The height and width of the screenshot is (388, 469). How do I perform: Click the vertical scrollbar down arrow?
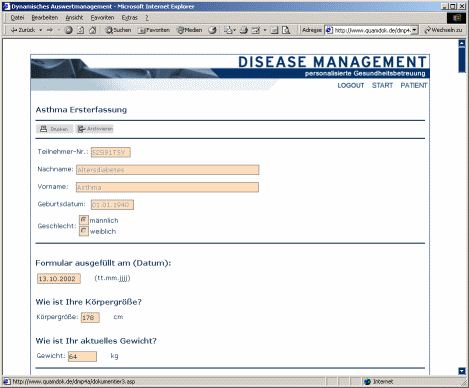[462, 371]
